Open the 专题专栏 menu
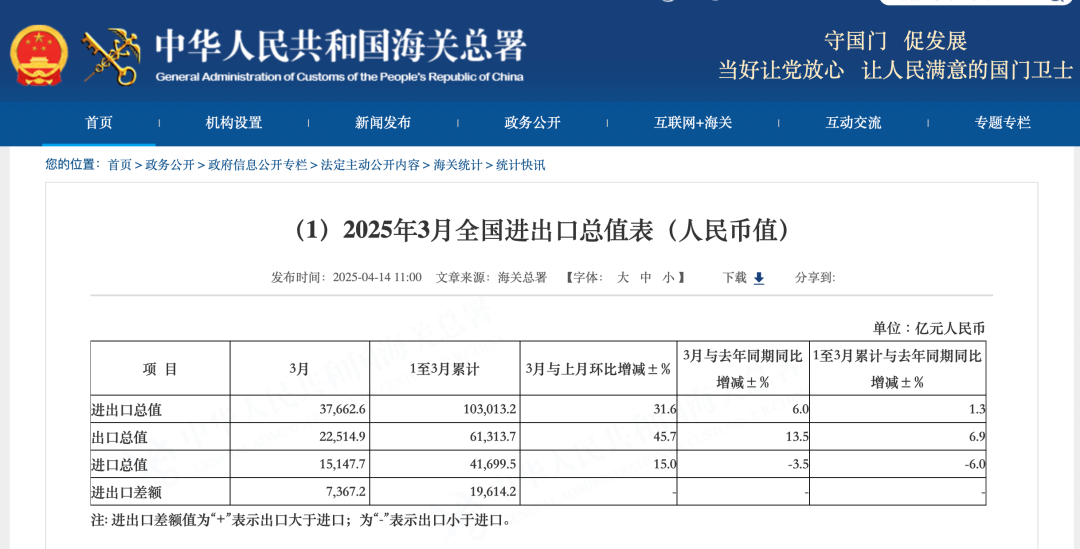The image size is (1080, 549). (x=1002, y=123)
